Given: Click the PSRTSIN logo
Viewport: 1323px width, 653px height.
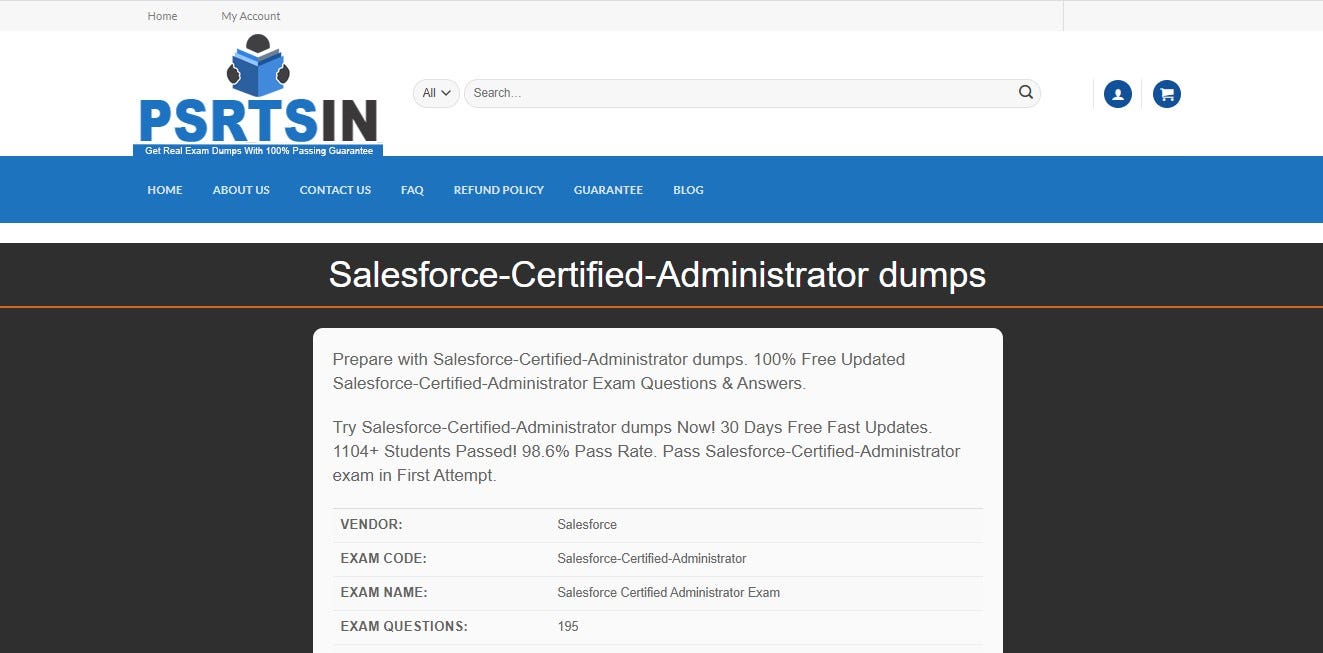Looking at the screenshot, I should (258, 96).
